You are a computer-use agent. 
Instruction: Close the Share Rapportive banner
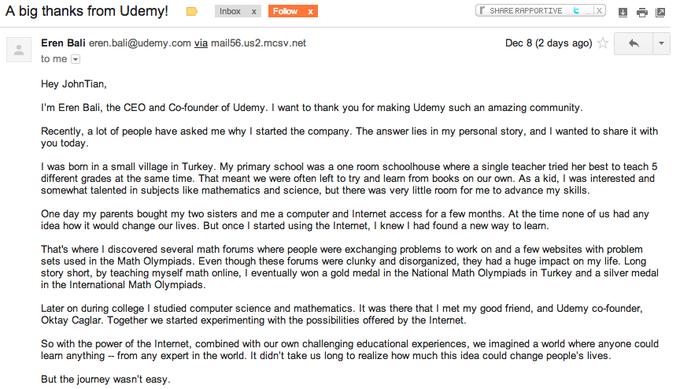click(x=599, y=11)
